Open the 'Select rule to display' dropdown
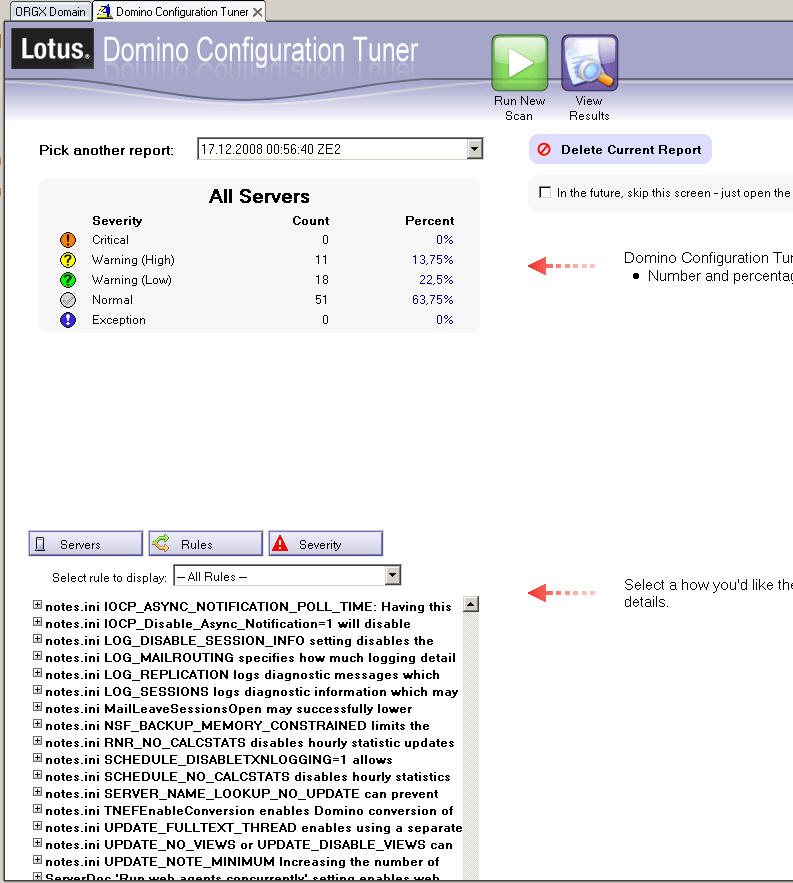Viewport: 793px width, 883px height. [x=393, y=576]
